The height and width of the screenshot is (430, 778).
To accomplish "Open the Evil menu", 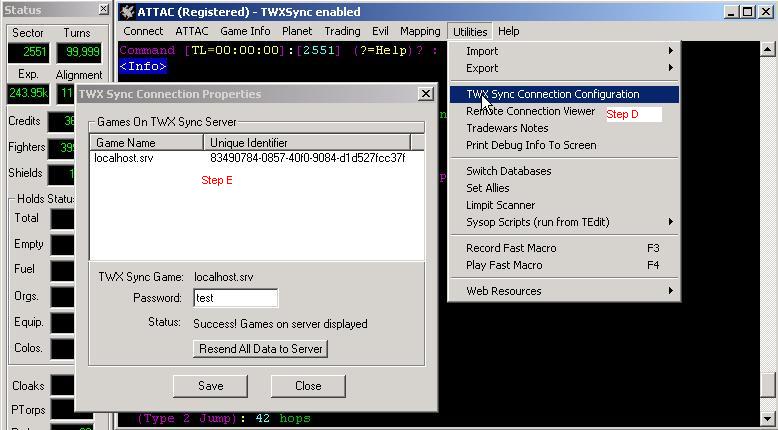I will [x=380, y=31].
